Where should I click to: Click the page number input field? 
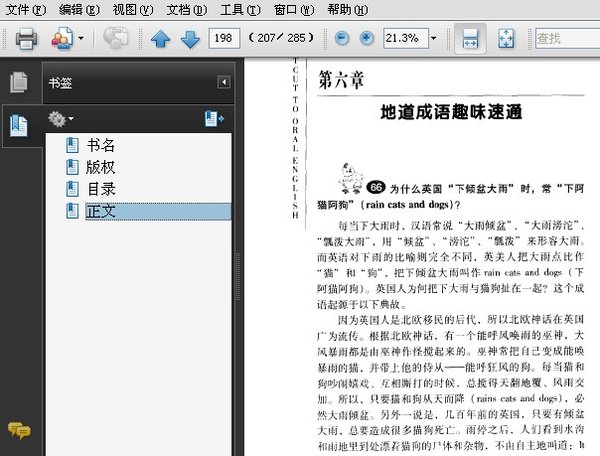click(x=222, y=39)
